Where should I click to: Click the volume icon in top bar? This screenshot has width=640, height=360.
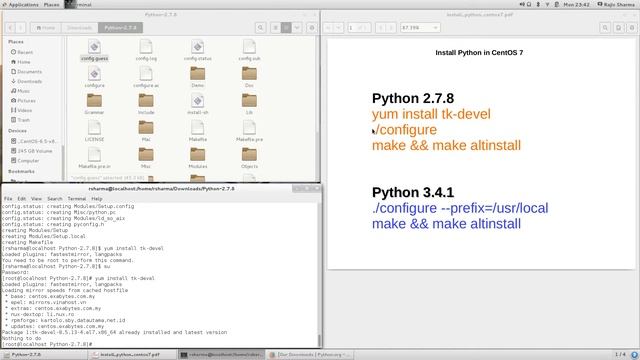click(522, 4)
